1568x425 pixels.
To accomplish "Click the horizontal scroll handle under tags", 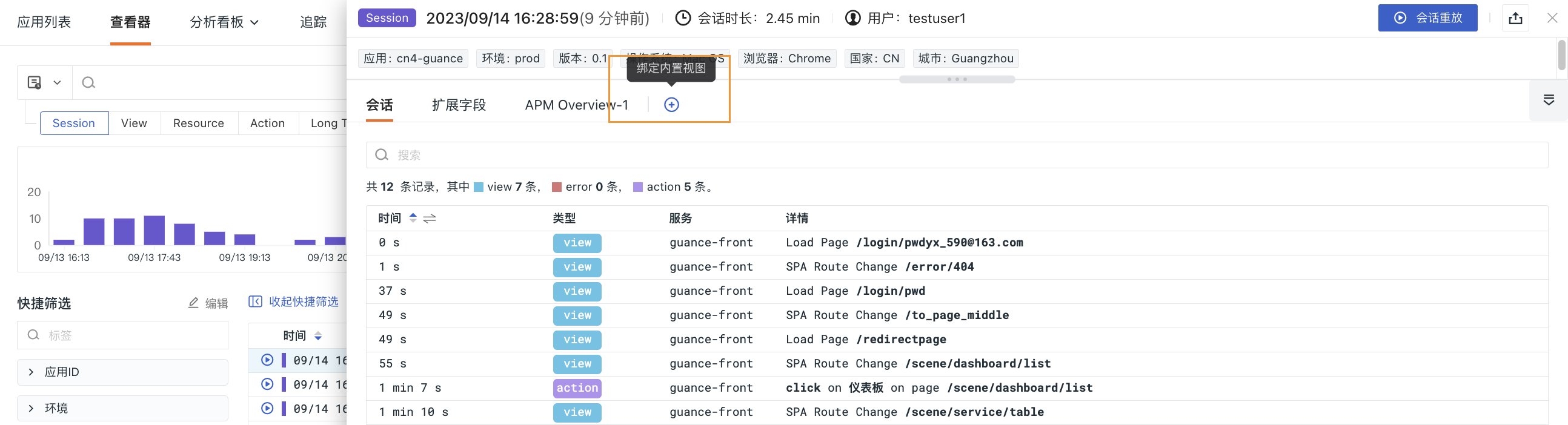I will tap(957, 79).
